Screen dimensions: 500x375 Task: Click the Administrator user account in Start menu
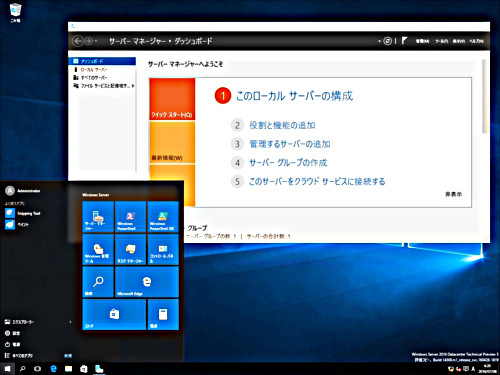(x=23, y=191)
